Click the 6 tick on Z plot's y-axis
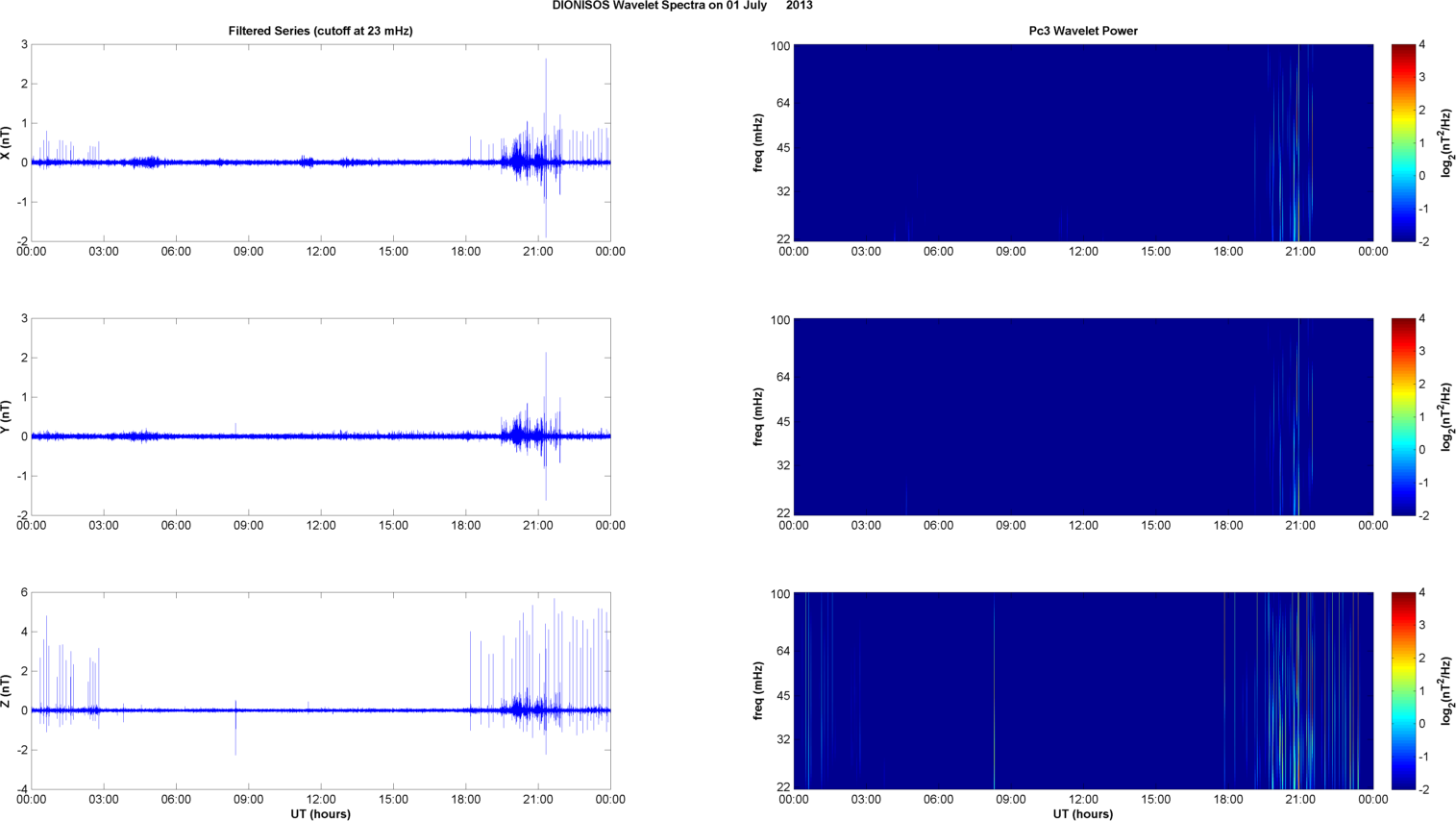 (24, 593)
